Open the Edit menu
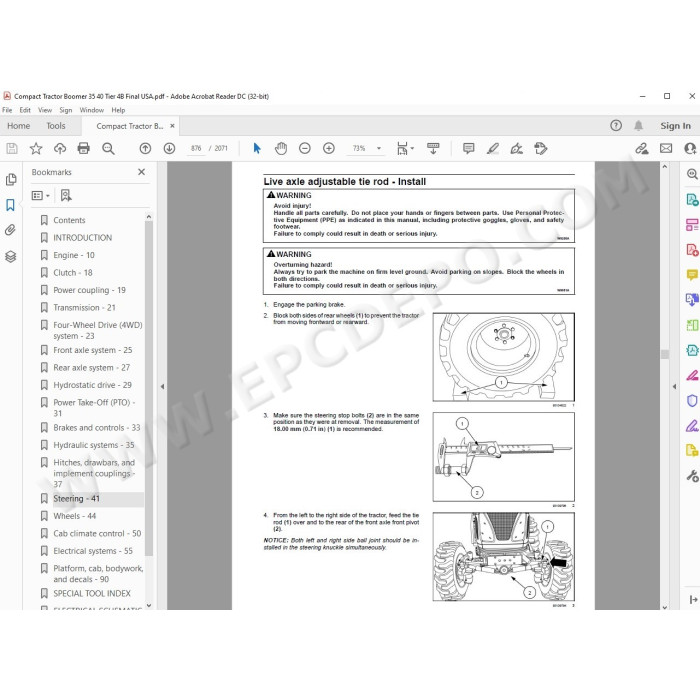This screenshot has width=700, height=700. pyautogui.click(x=25, y=110)
